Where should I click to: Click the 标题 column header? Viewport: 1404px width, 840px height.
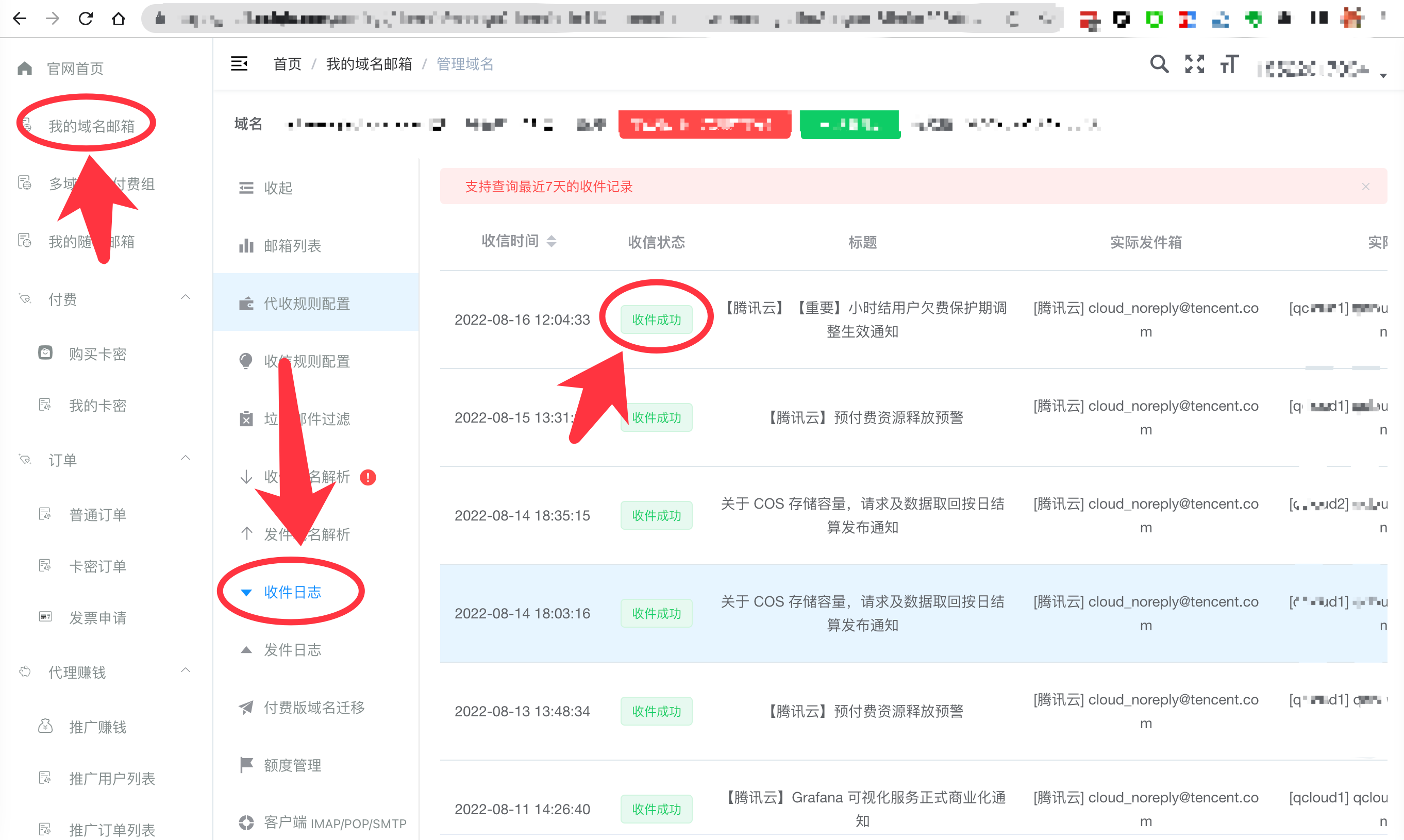pos(863,242)
